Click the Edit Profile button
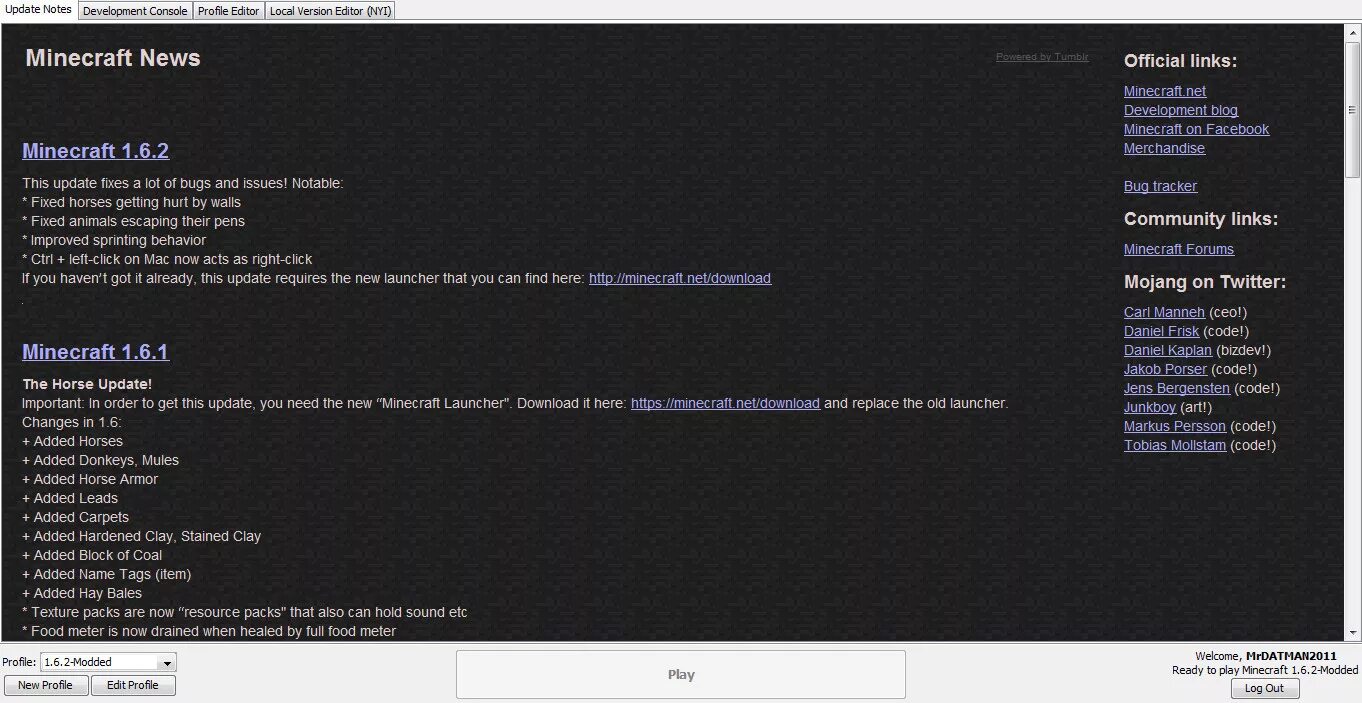 133,685
